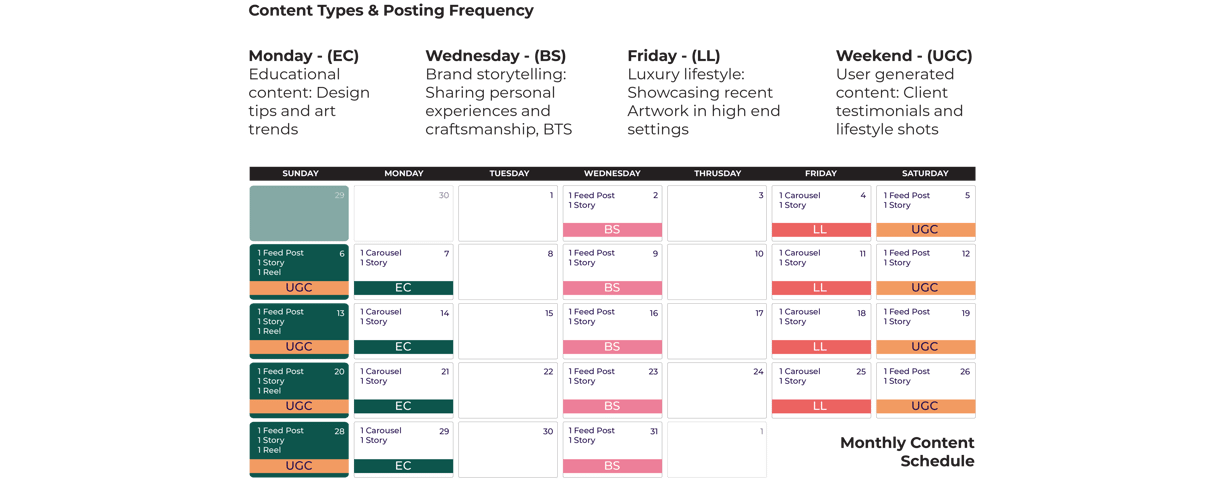The height and width of the screenshot is (480, 1224).
Task: Select the BS bar on Wednesday 31
Action: coord(612,466)
